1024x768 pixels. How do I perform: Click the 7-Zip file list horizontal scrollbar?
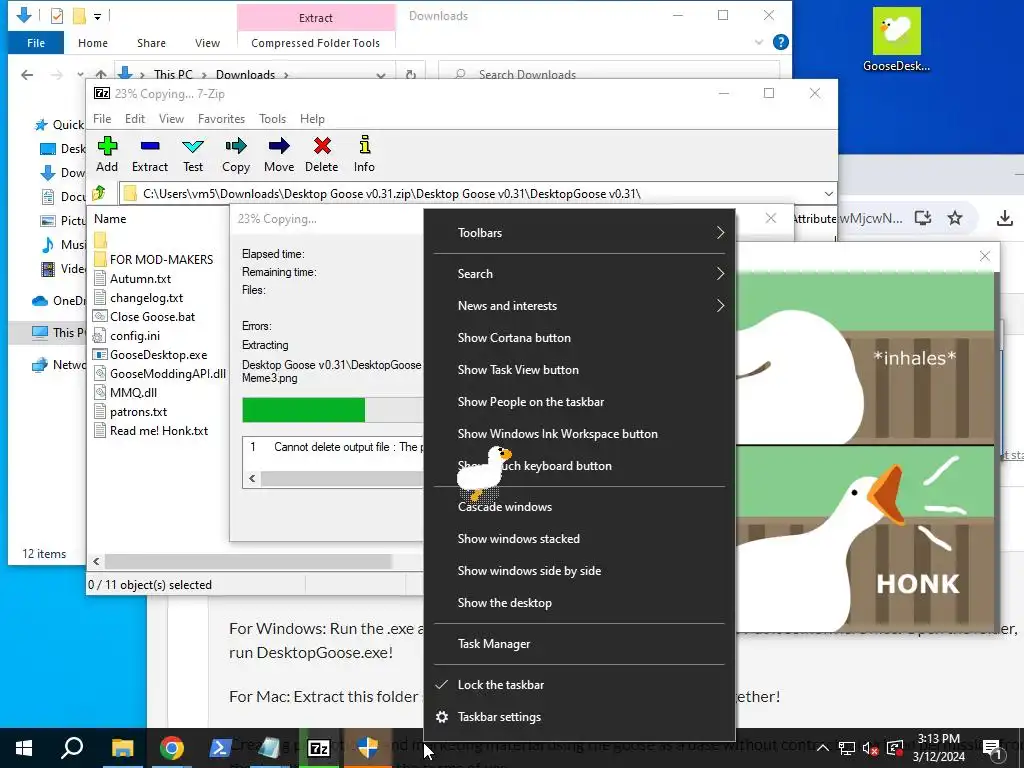(x=248, y=562)
